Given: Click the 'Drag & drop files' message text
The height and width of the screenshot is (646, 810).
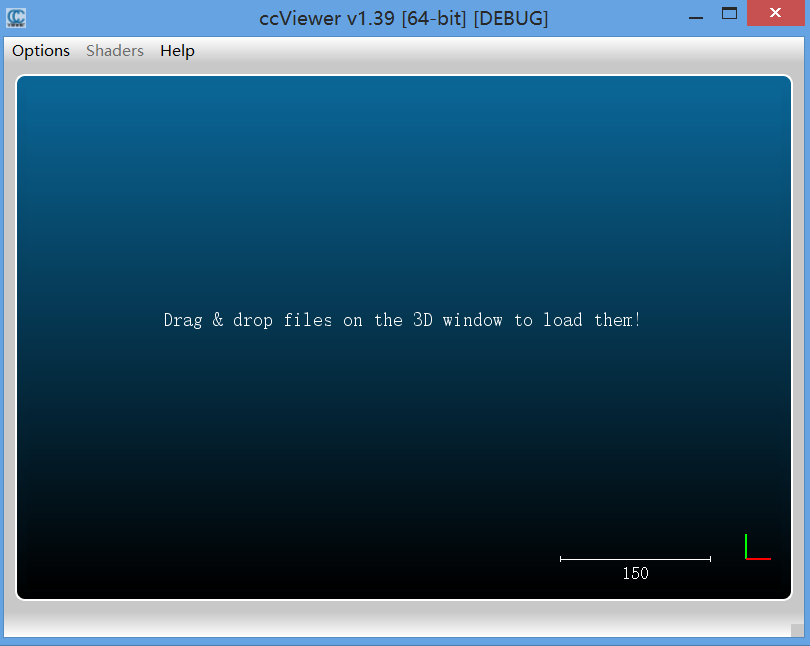Looking at the screenshot, I should pyautogui.click(x=402, y=320).
